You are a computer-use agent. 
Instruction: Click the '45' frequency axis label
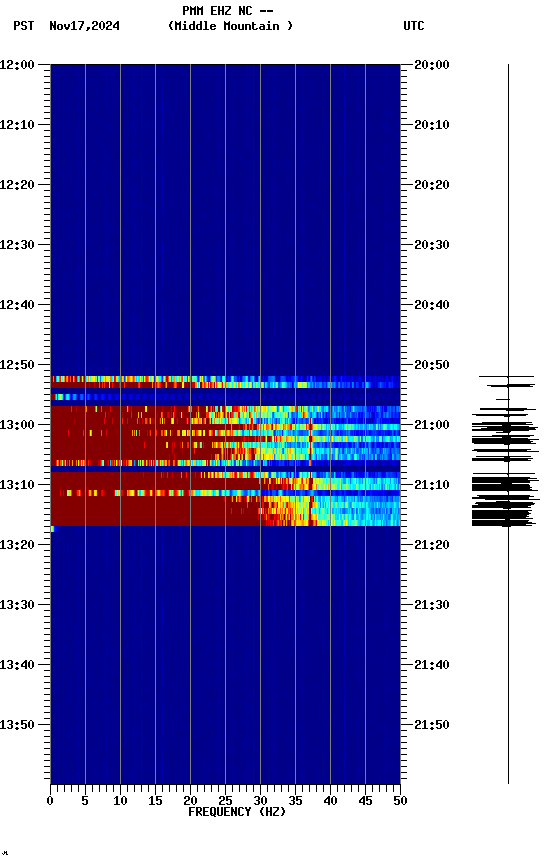(365, 801)
